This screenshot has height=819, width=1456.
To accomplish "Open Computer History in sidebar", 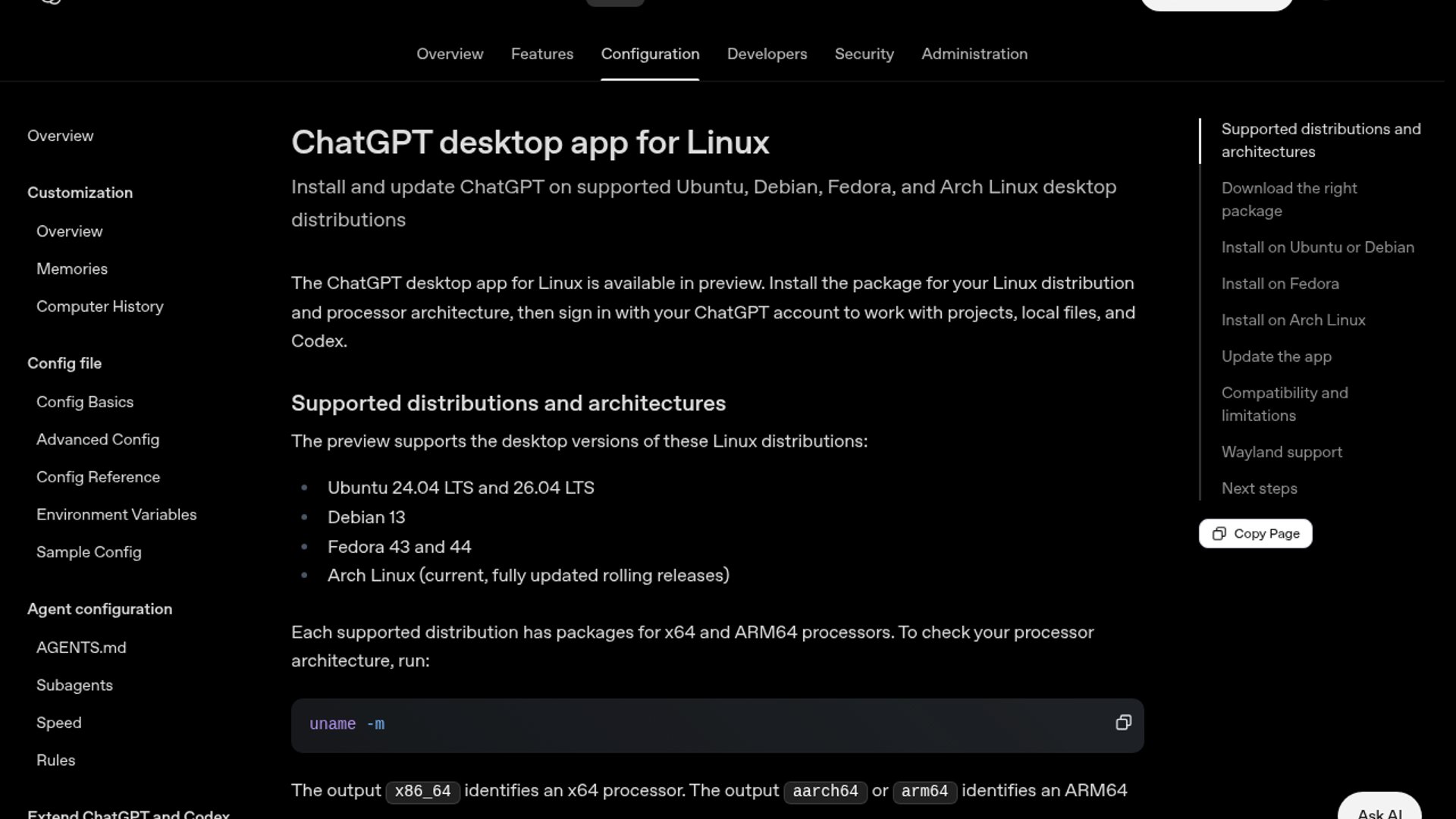I will pyautogui.click(x=100, y=306).
